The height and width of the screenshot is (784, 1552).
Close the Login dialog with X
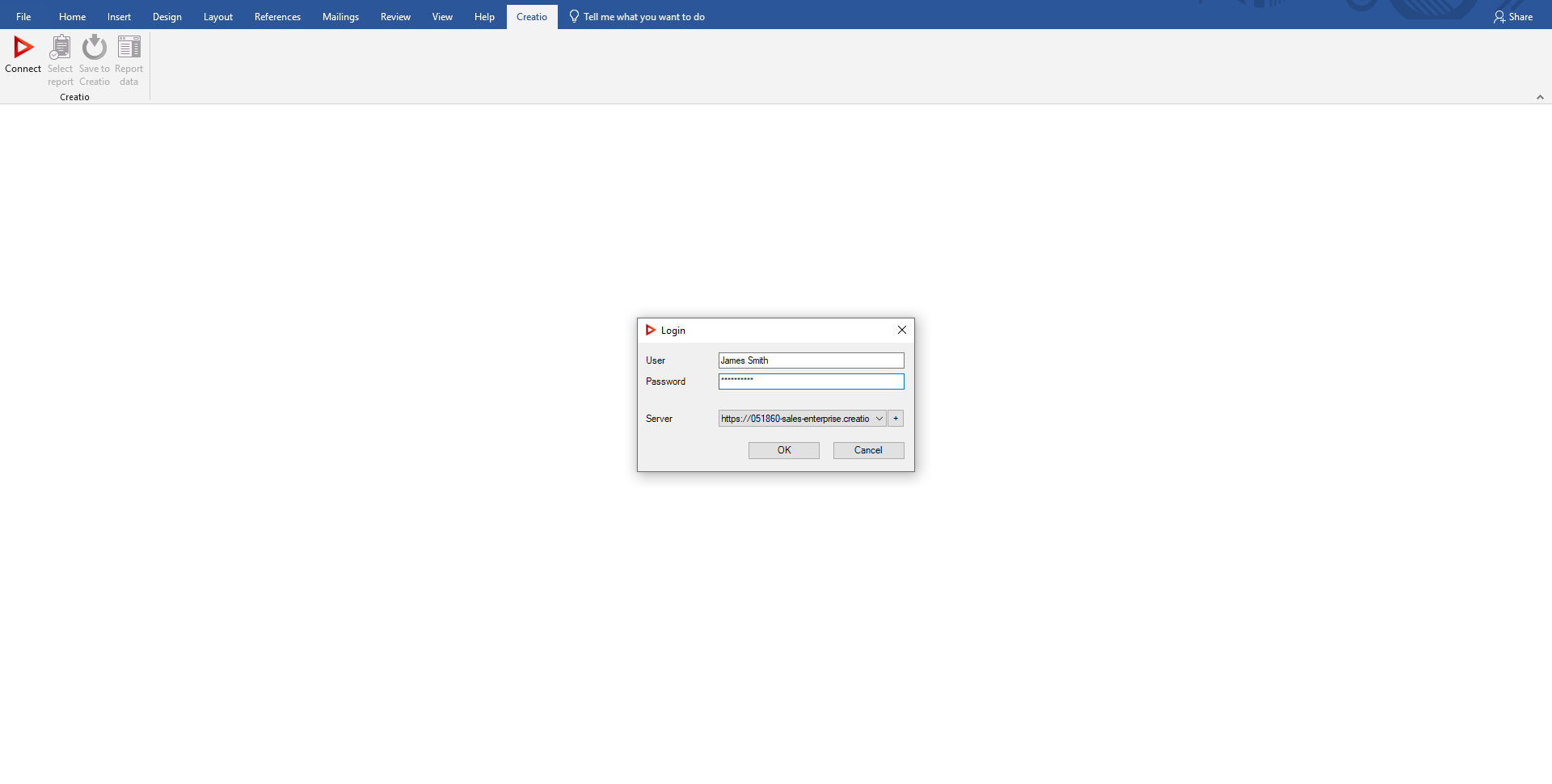(902, 330)
